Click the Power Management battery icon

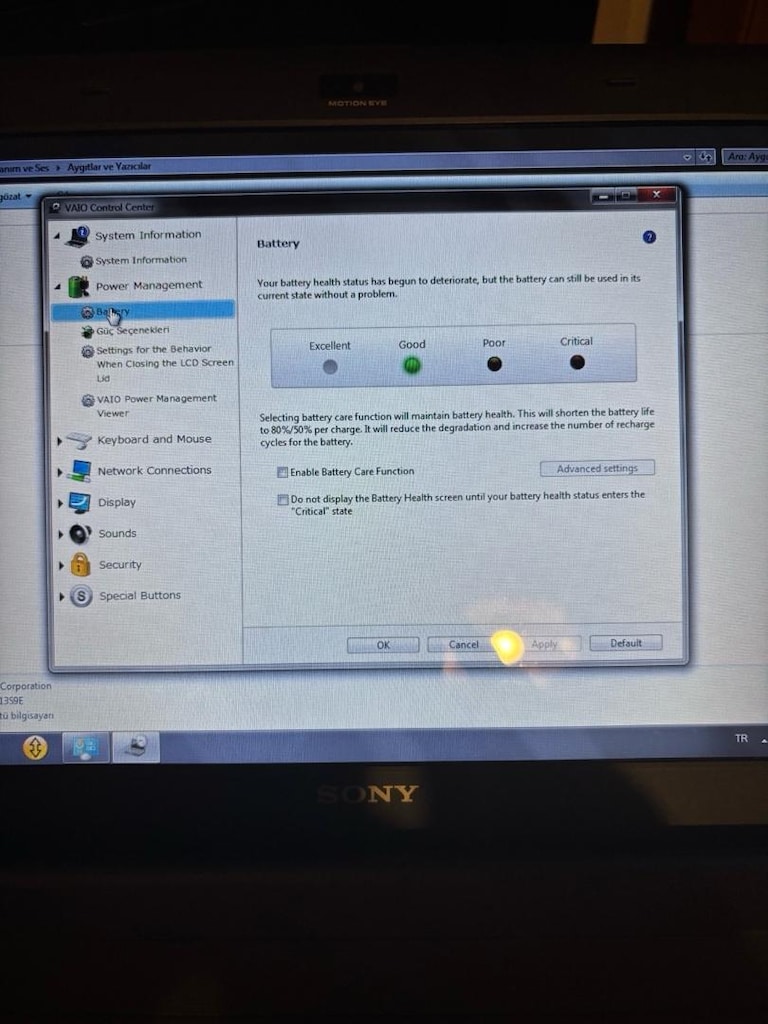coord(79,286)
